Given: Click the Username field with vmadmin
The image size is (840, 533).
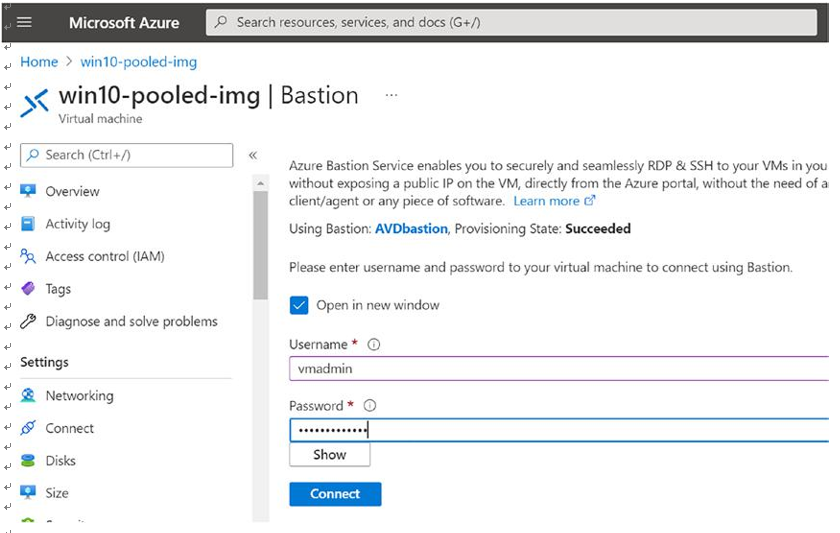Looking at the screenshot, I should (559, 369).
